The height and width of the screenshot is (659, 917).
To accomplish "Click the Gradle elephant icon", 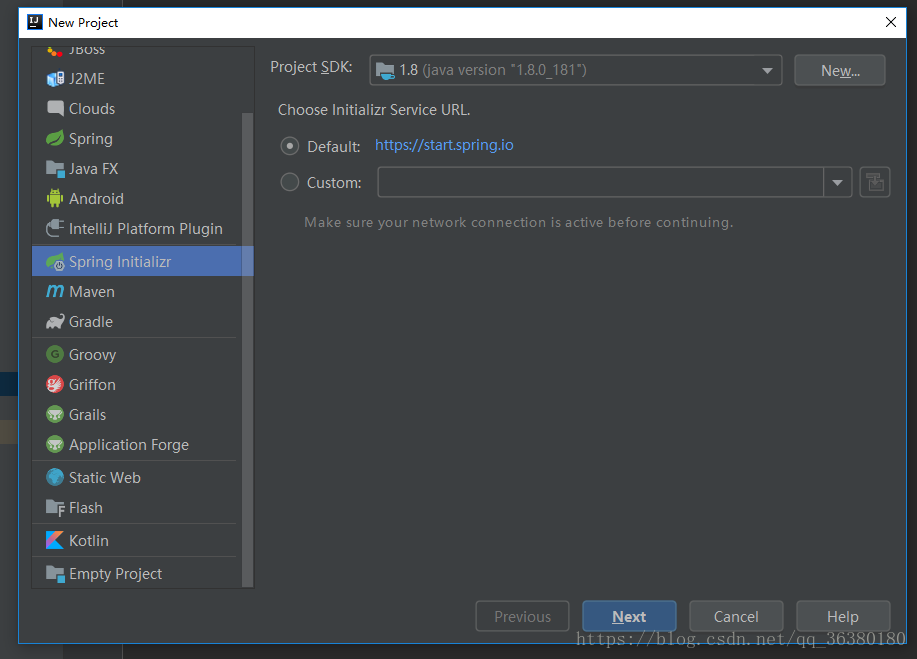I will [55, 322].
